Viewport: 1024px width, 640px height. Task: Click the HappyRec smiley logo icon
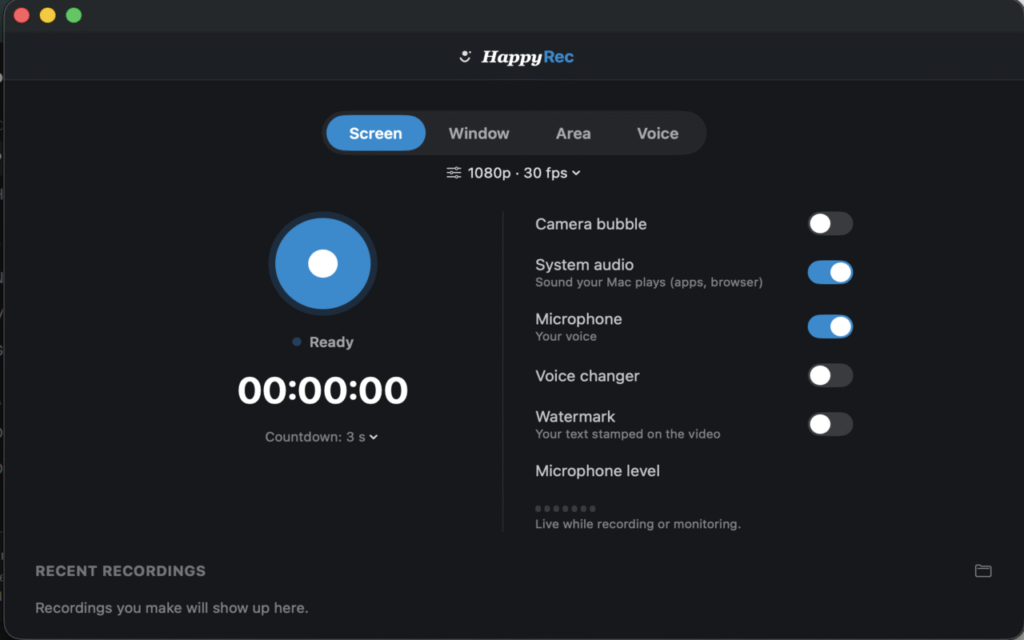pos(465,57)
